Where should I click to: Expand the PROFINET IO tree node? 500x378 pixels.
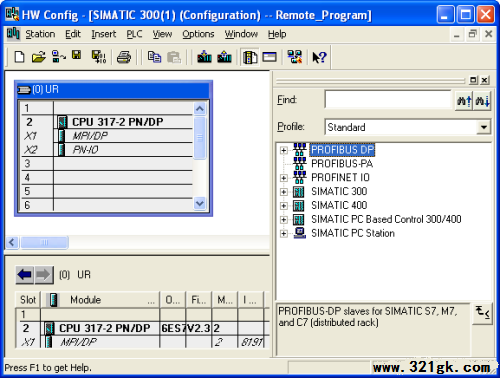(x=284, y=178)
